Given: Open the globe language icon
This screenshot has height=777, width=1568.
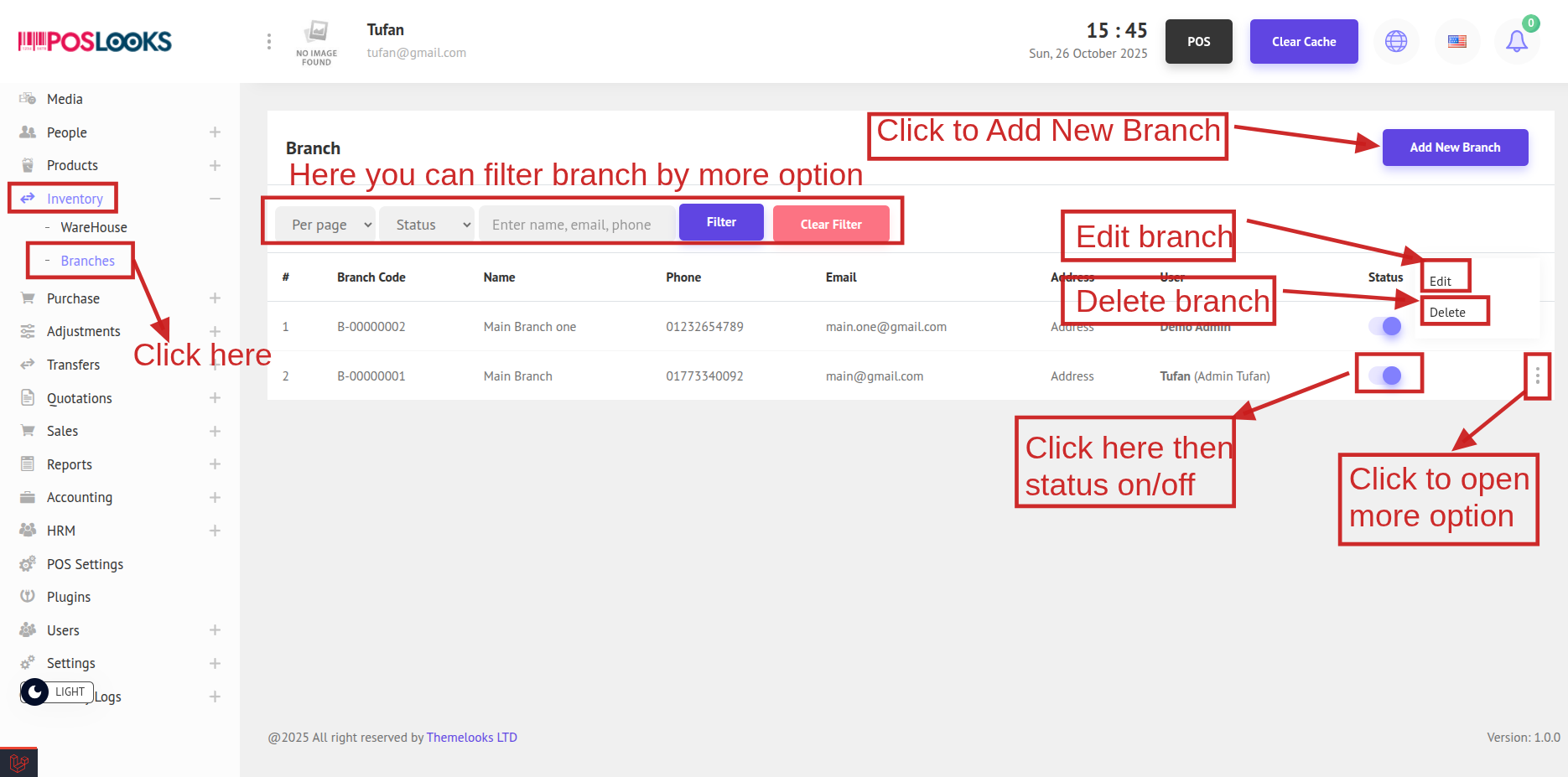Looking at the screenshot, I should [x=1396, y=41].
